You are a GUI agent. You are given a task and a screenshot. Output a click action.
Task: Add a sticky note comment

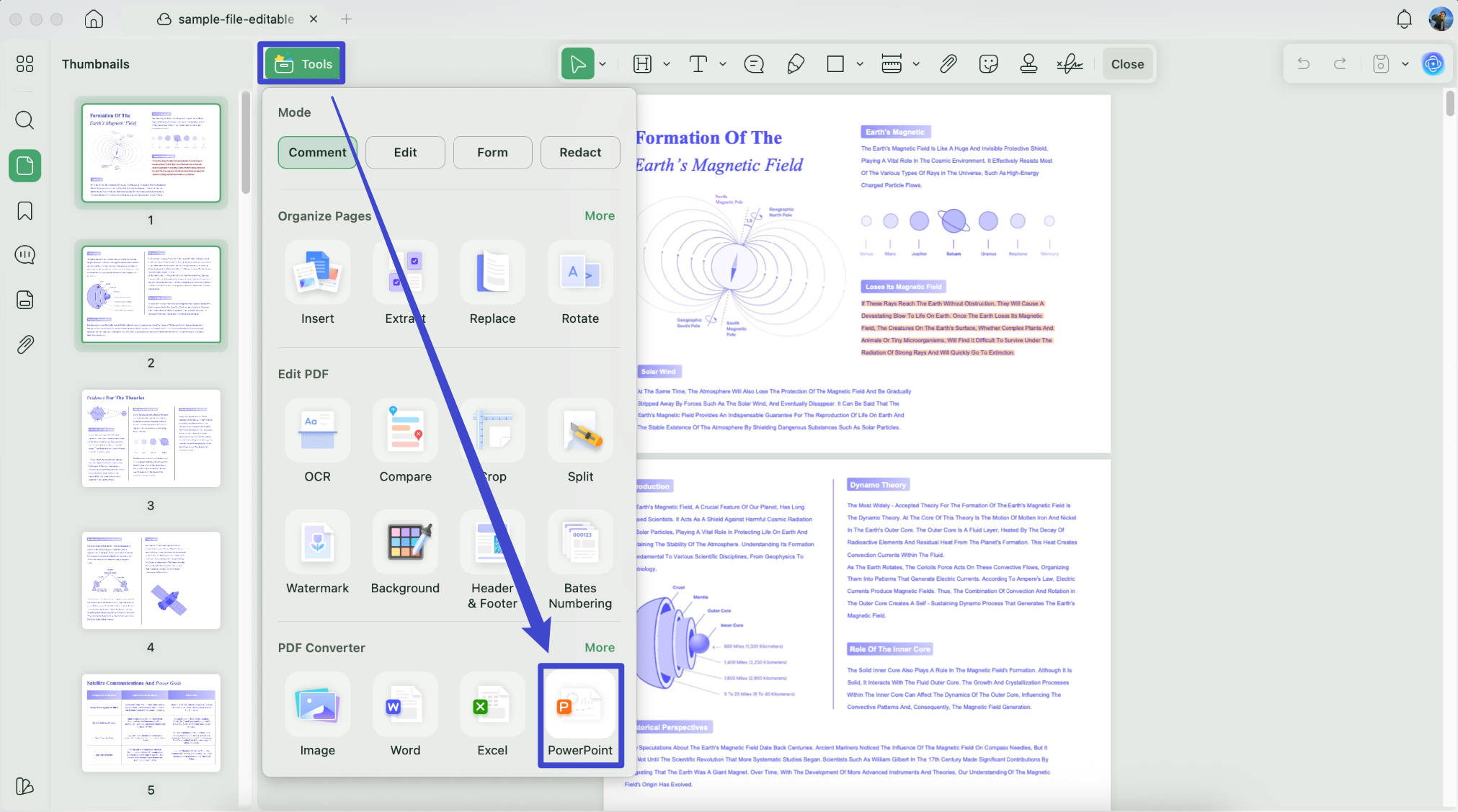click(x=754, y=63)
